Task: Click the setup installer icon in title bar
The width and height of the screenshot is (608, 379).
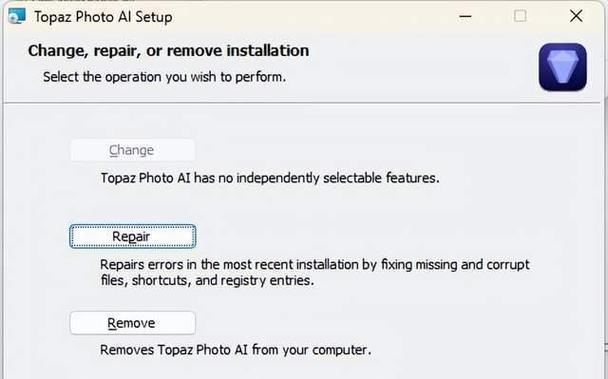Action: click(x=17, y=16)
